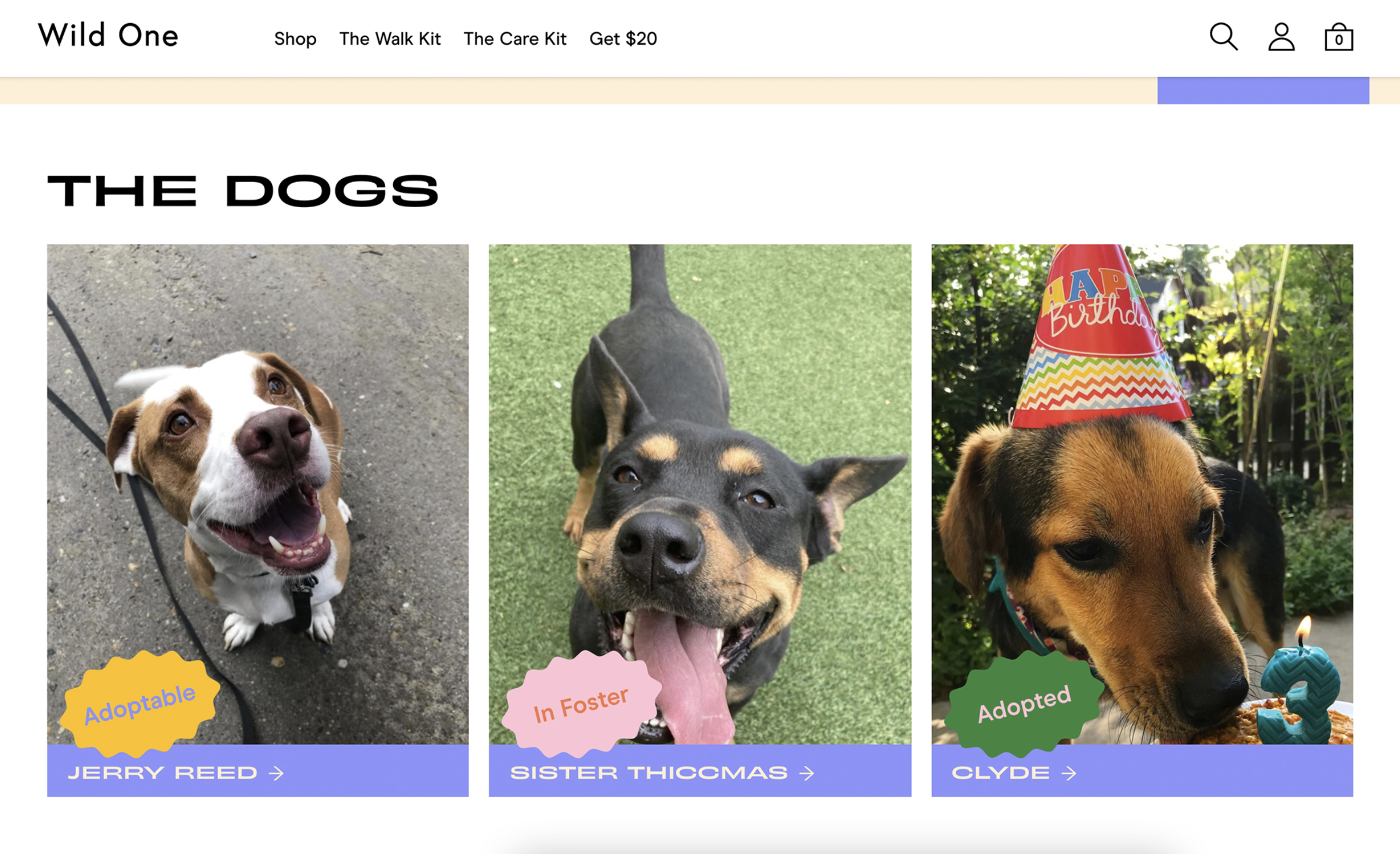Click the yellow Adoptable badge
Viewport: 1400px width, 854px height.
(x=140, y=704)
